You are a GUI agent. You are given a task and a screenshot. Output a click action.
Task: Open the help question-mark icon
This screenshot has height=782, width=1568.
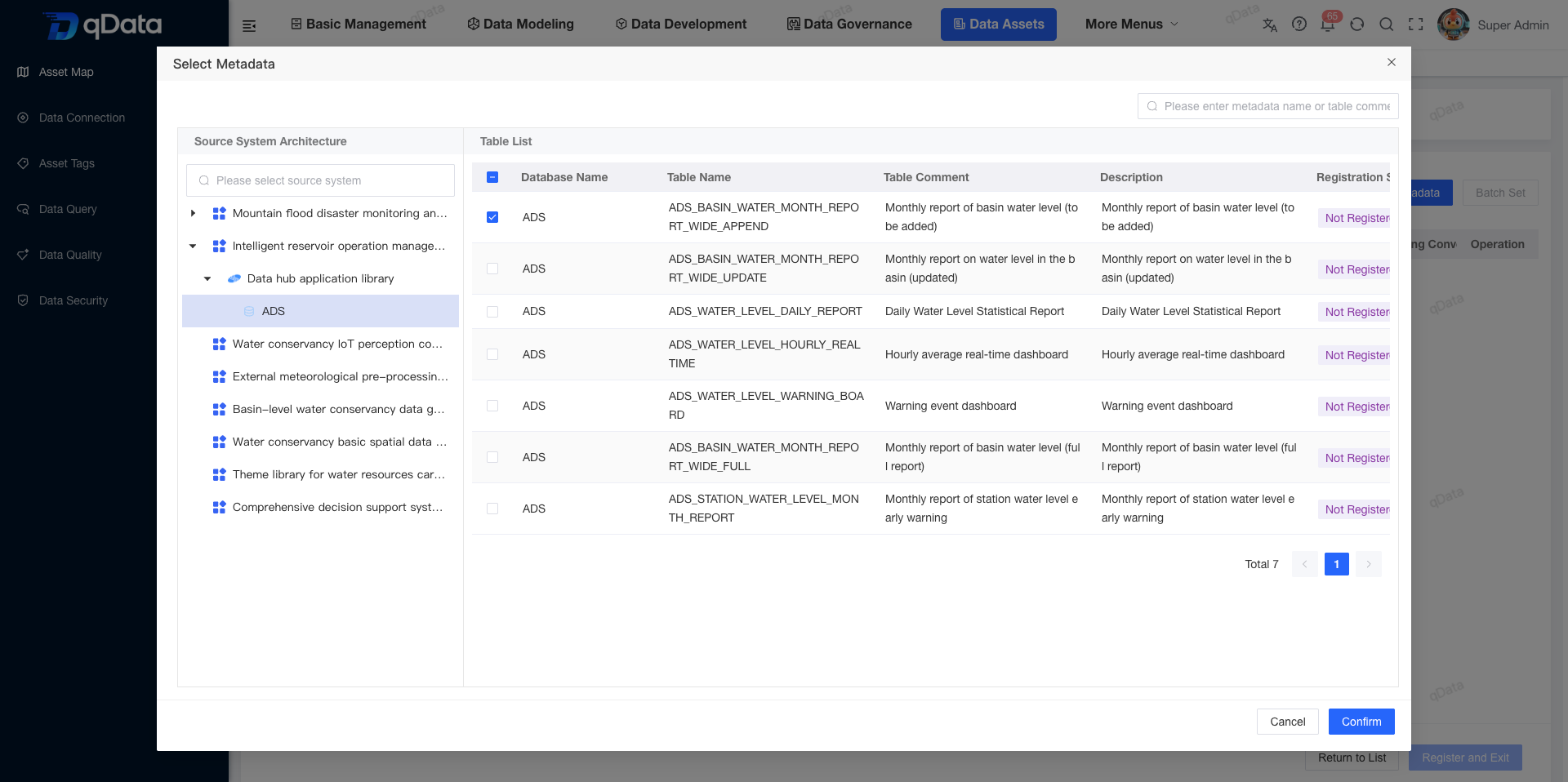pyautogui.click(x=1299, y=24)
